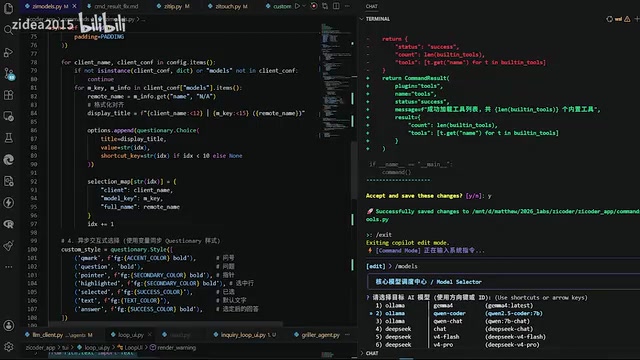Click the "display_title" assignment on line 84

tap(196, 113)
